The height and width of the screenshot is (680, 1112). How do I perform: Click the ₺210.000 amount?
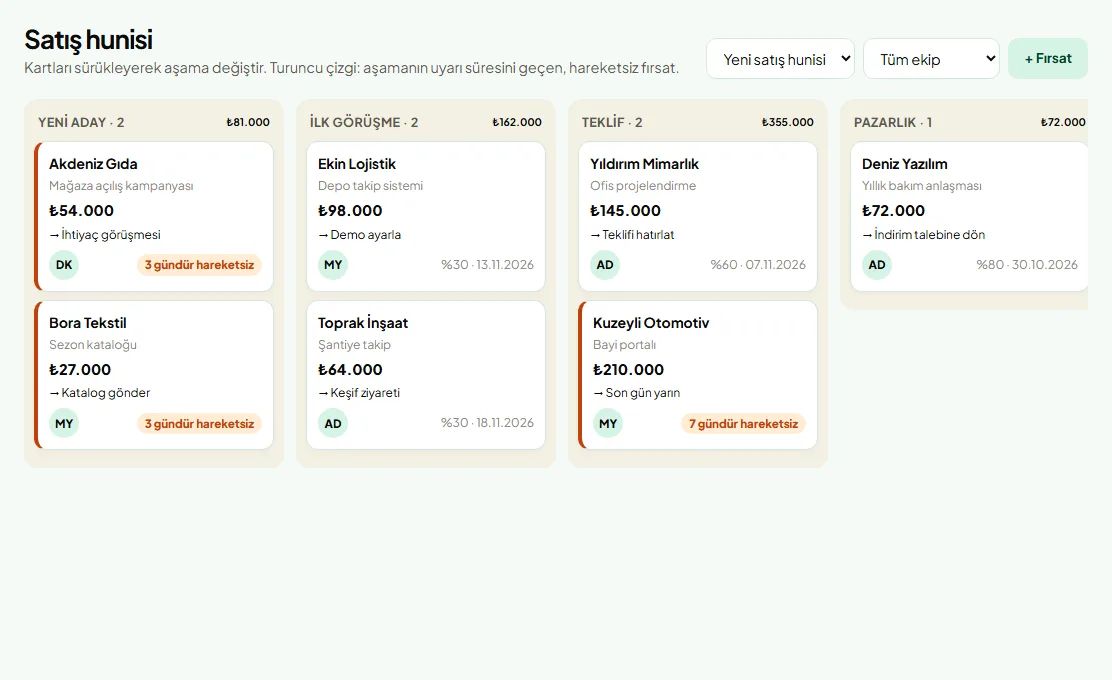pyautogui.click(x=628, y=369)
